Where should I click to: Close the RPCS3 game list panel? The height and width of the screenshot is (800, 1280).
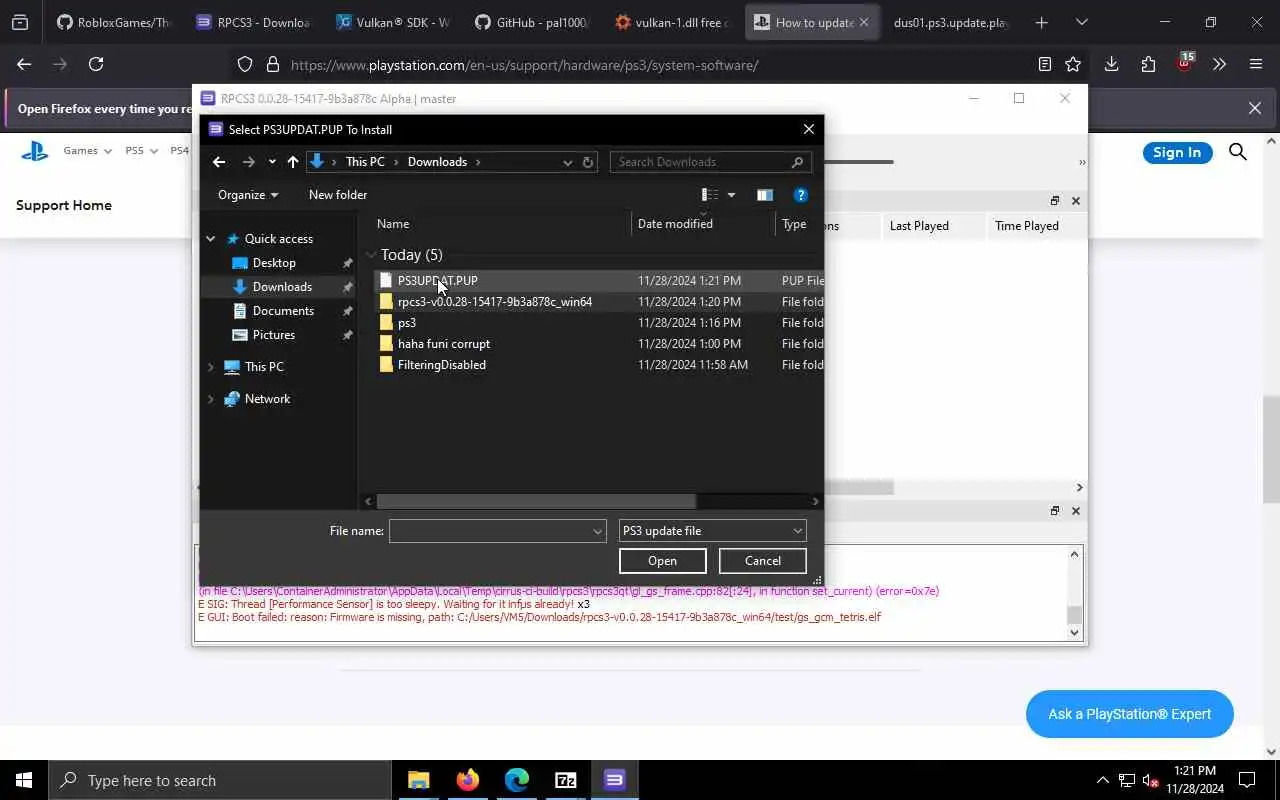point(1076,201)
